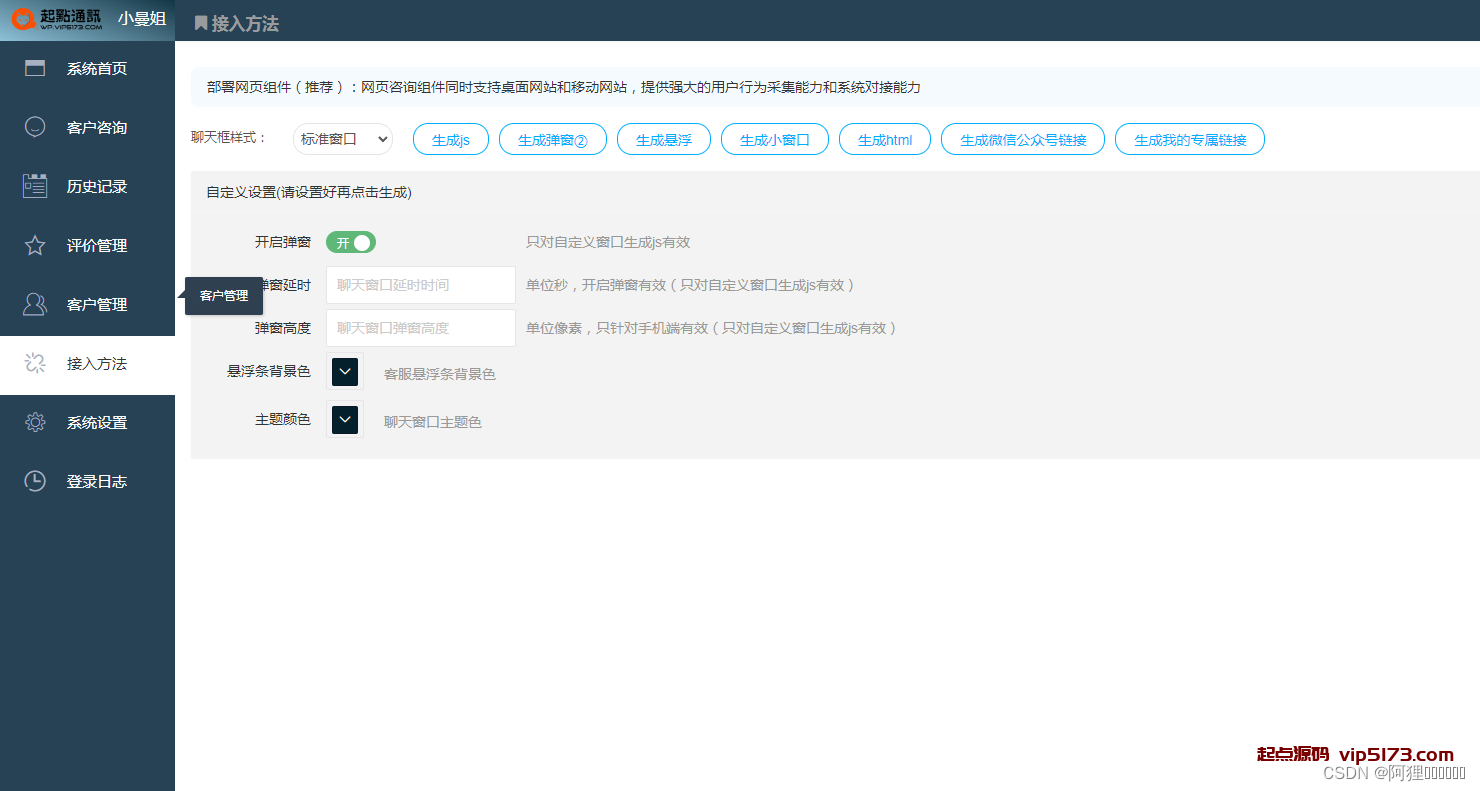Click the 客户咨询 smiley chat icon
The height and width of the screenshot is (791, 1480).
tap(35, 128)
